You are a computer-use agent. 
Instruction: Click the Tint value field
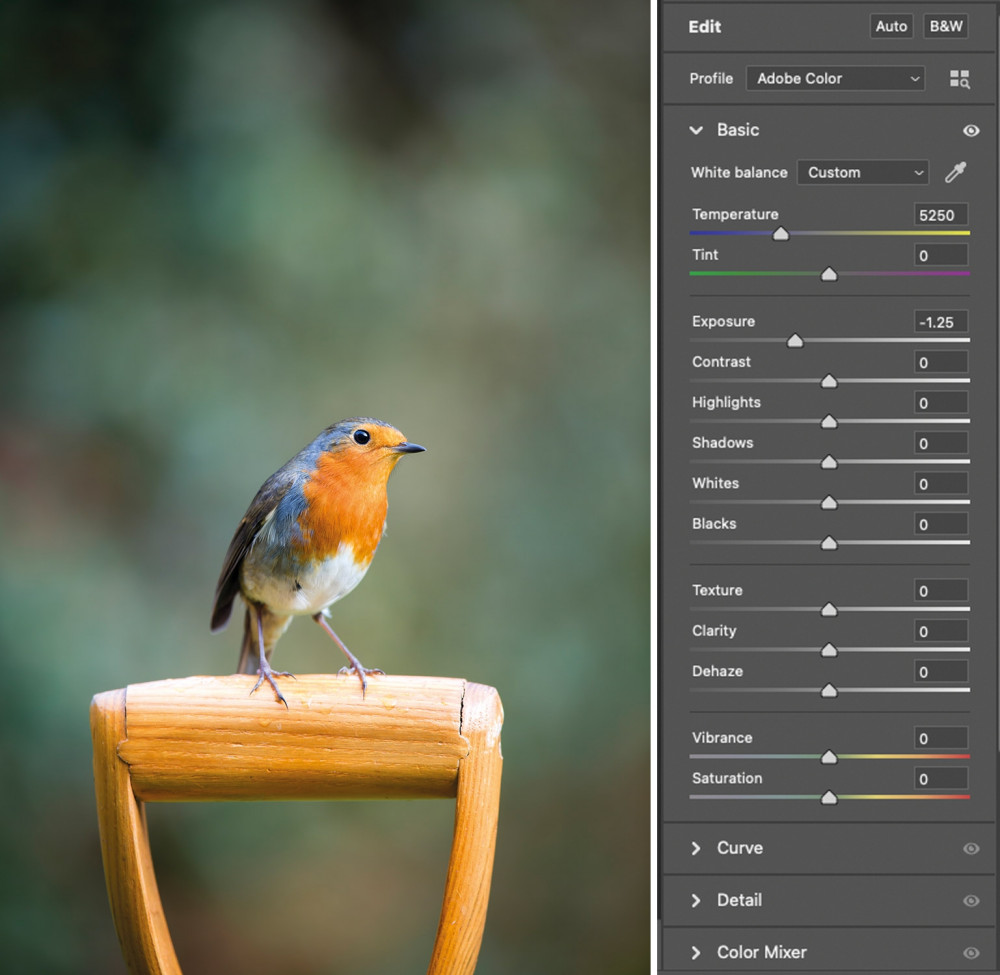pos(941,255)
